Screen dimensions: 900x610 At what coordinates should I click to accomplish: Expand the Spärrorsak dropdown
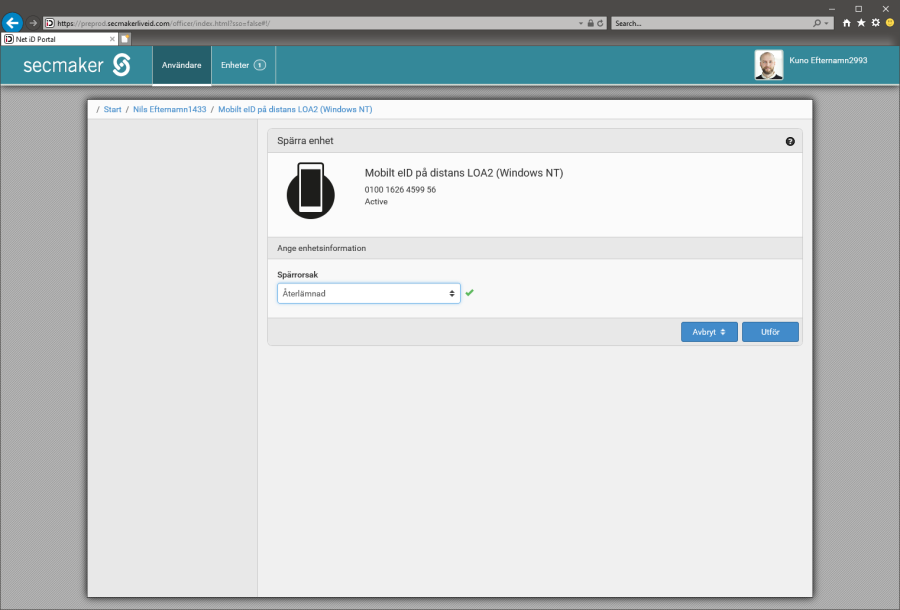click(368, 293)
